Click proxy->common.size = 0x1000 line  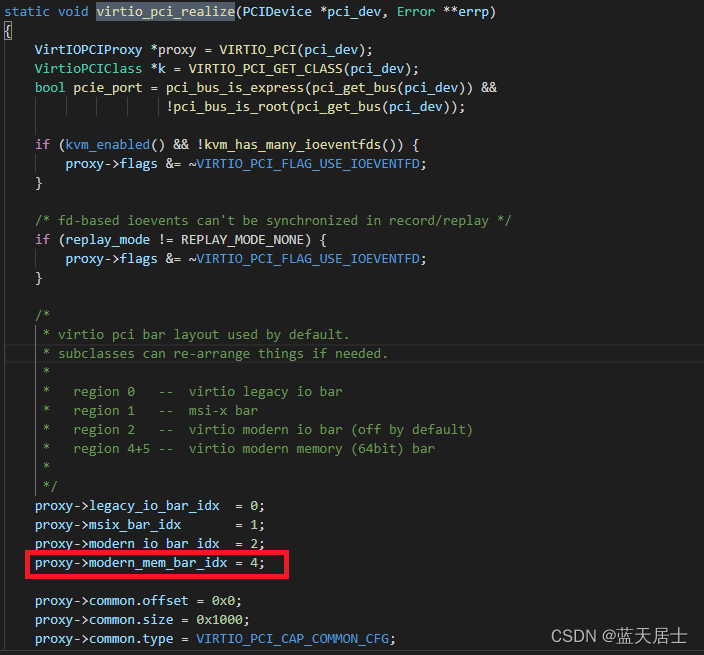point(142,620)
